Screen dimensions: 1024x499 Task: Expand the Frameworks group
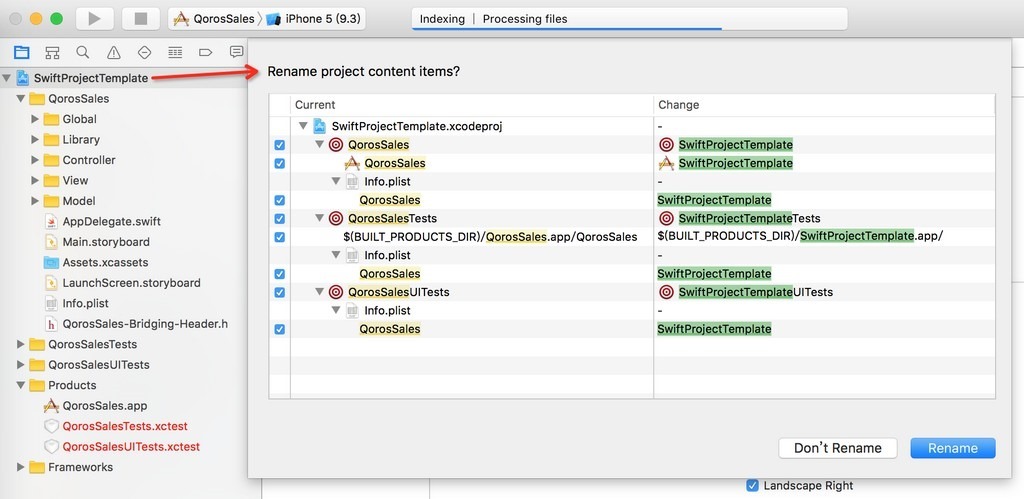pyautogui.click(x=22, y=467)
